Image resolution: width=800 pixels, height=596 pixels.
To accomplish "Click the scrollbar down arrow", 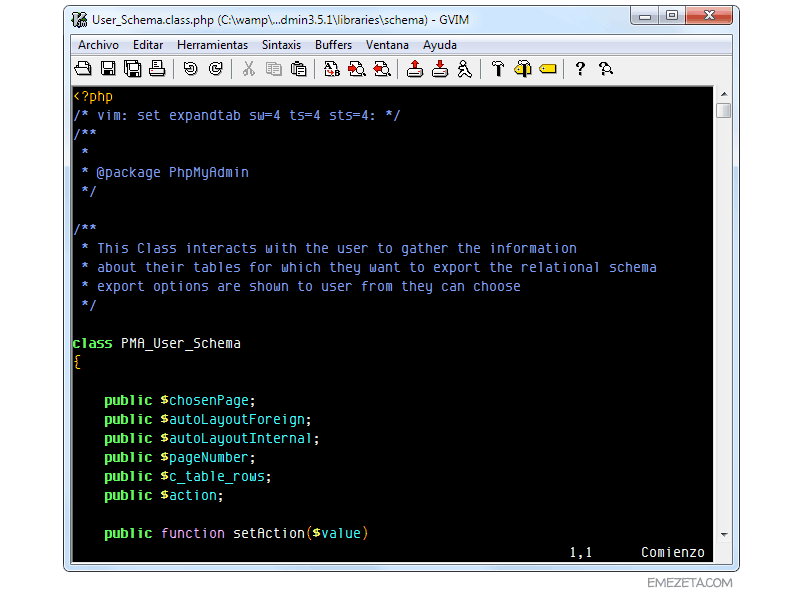I will (x=723, y=535).
